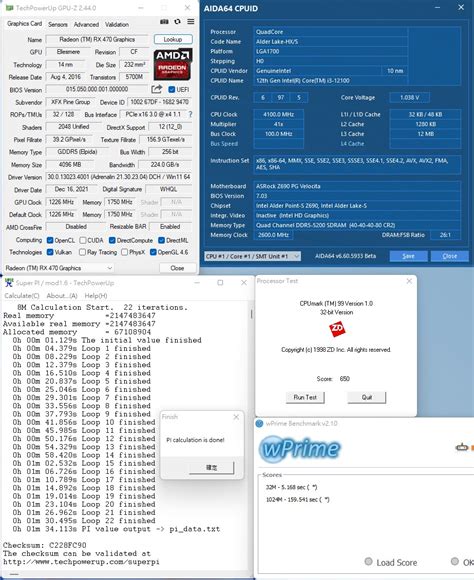Click the 1024M wPrime score line
The height and width of the screenshot is (580, 474).
(x=298, y=500)
